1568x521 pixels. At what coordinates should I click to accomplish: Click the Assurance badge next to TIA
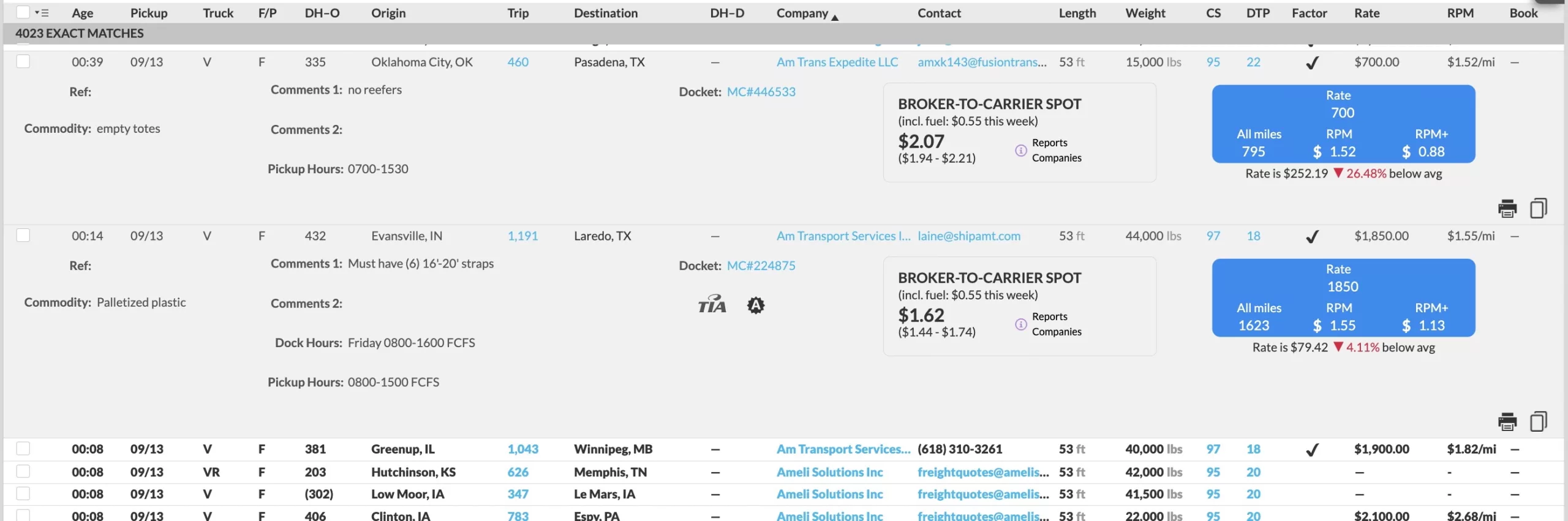point(756,305)
